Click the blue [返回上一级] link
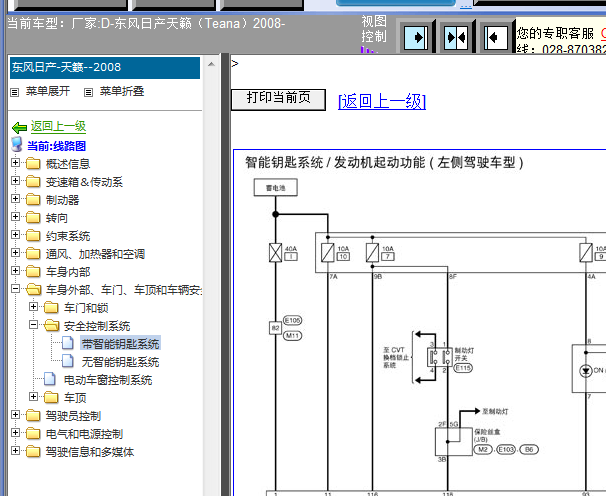Image resolution: width=606 pixels, height=496 pixels. [x=382, y=101]
